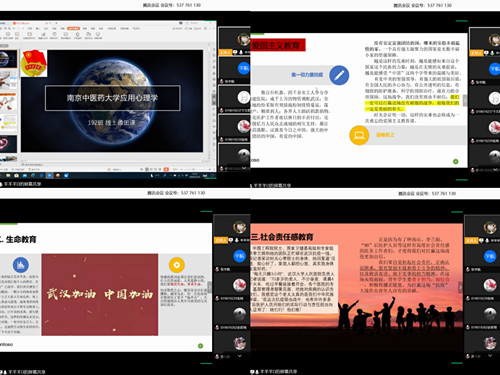This screenshot has height=375, width=500.
Task: Open the orange highlighted ribbon tab in WPS
Action: coord(73,29)
